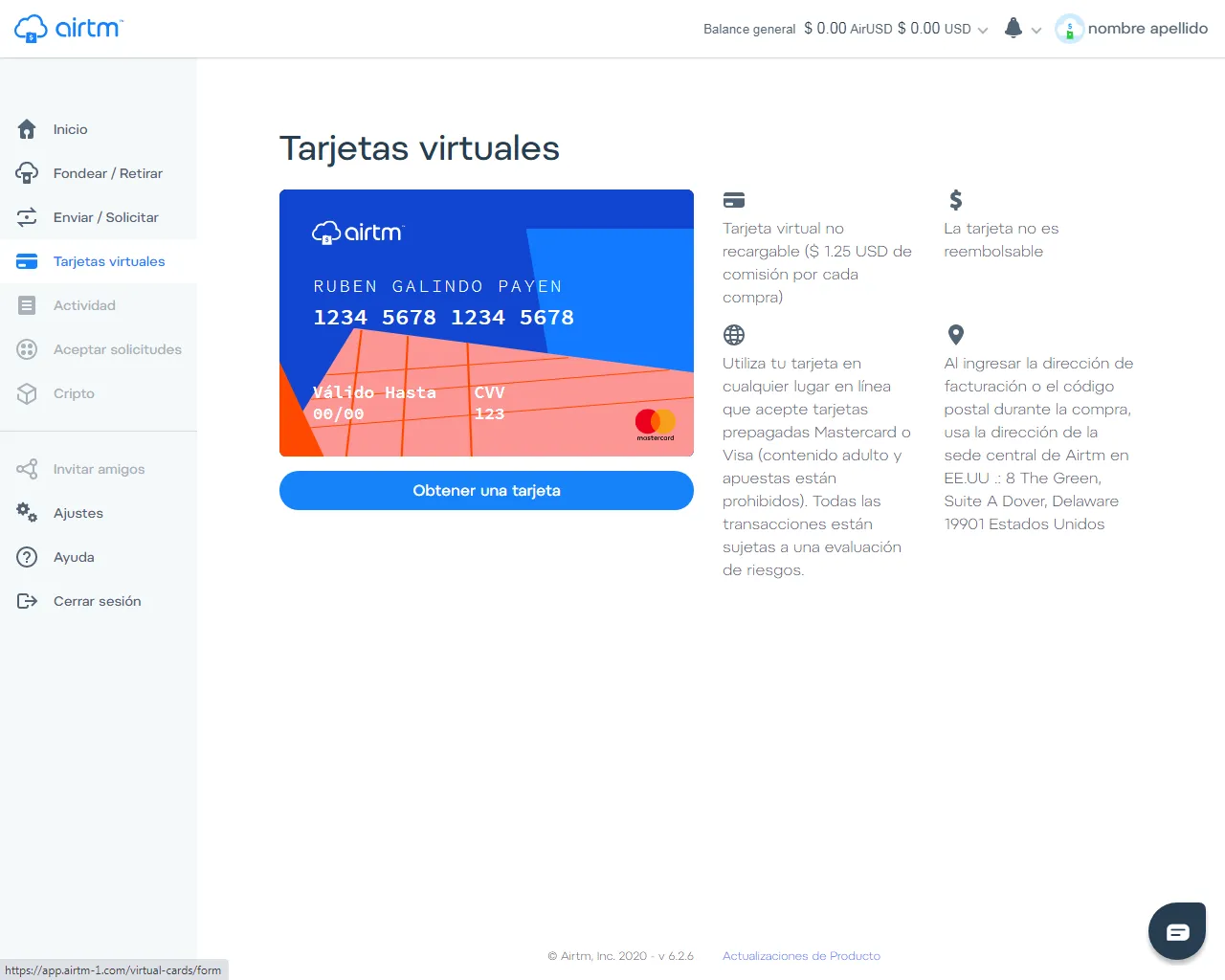Open the nombre apellido account menu

[1147, 29]
